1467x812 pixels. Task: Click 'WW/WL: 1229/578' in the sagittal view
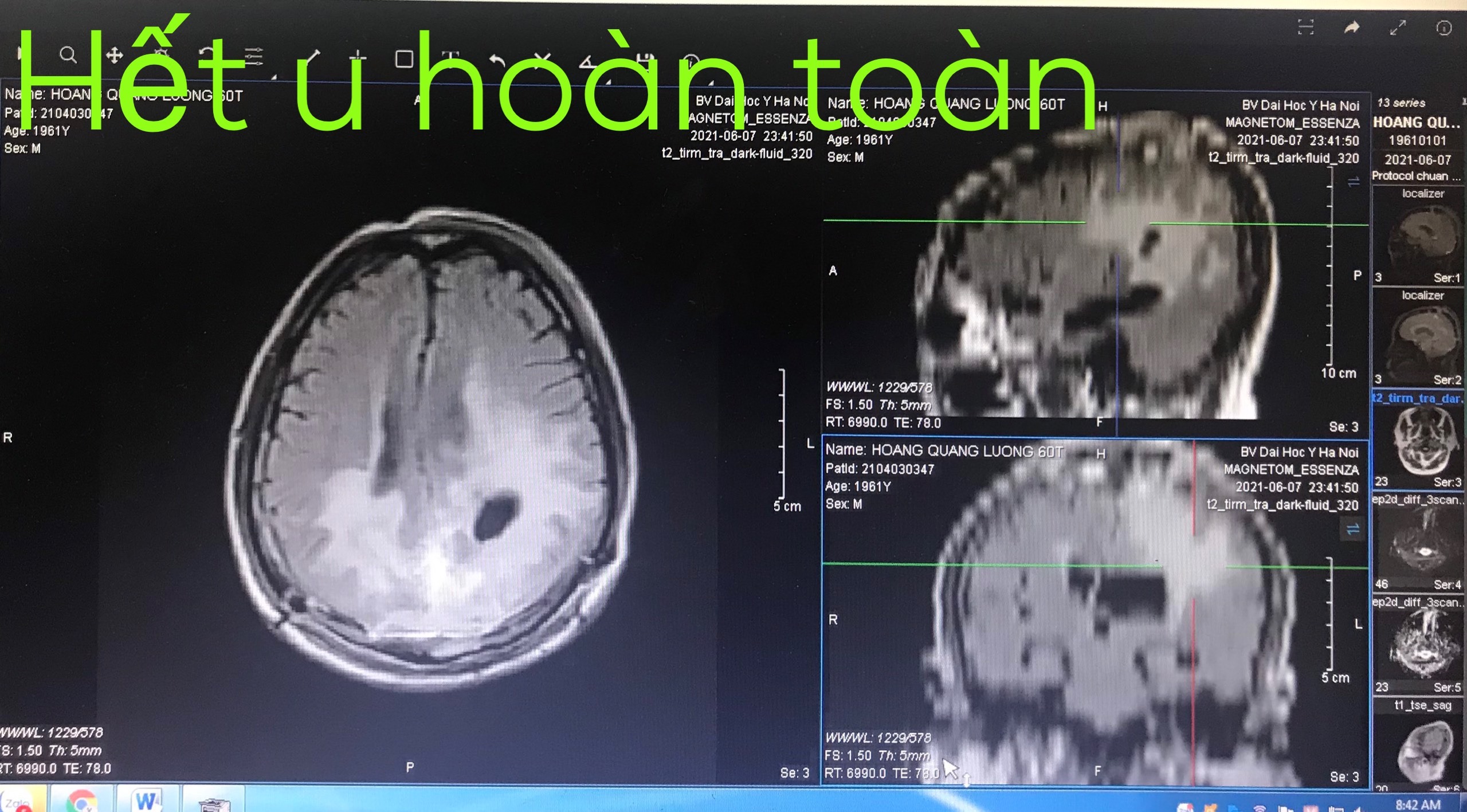tap(879, 387)
